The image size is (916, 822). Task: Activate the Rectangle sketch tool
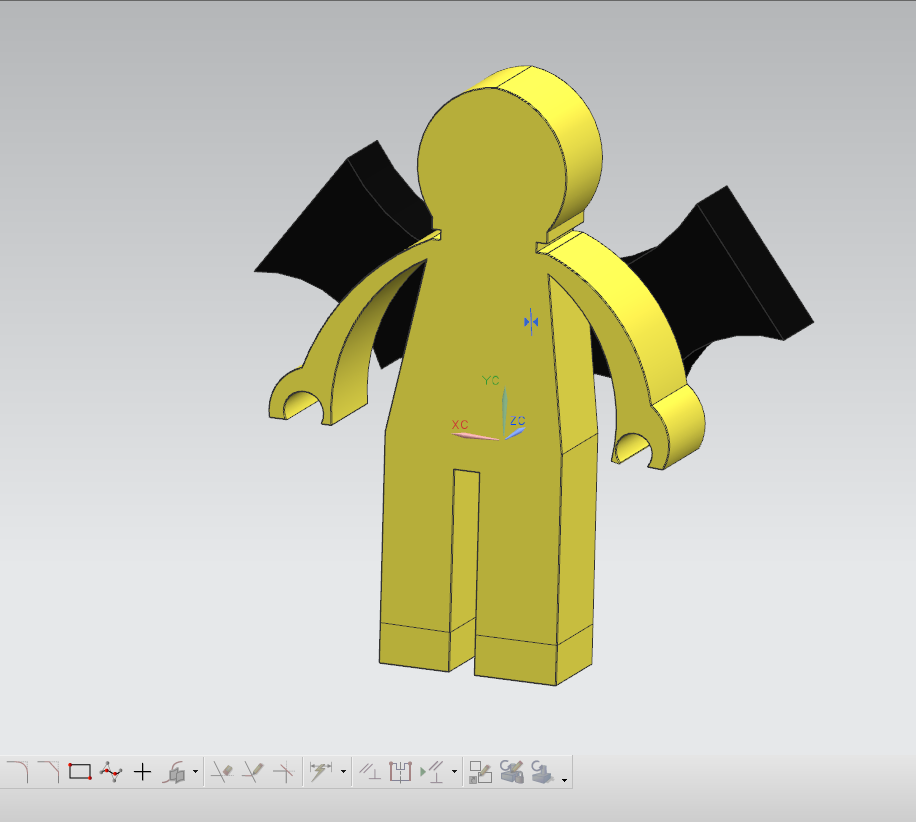point(79,772)
